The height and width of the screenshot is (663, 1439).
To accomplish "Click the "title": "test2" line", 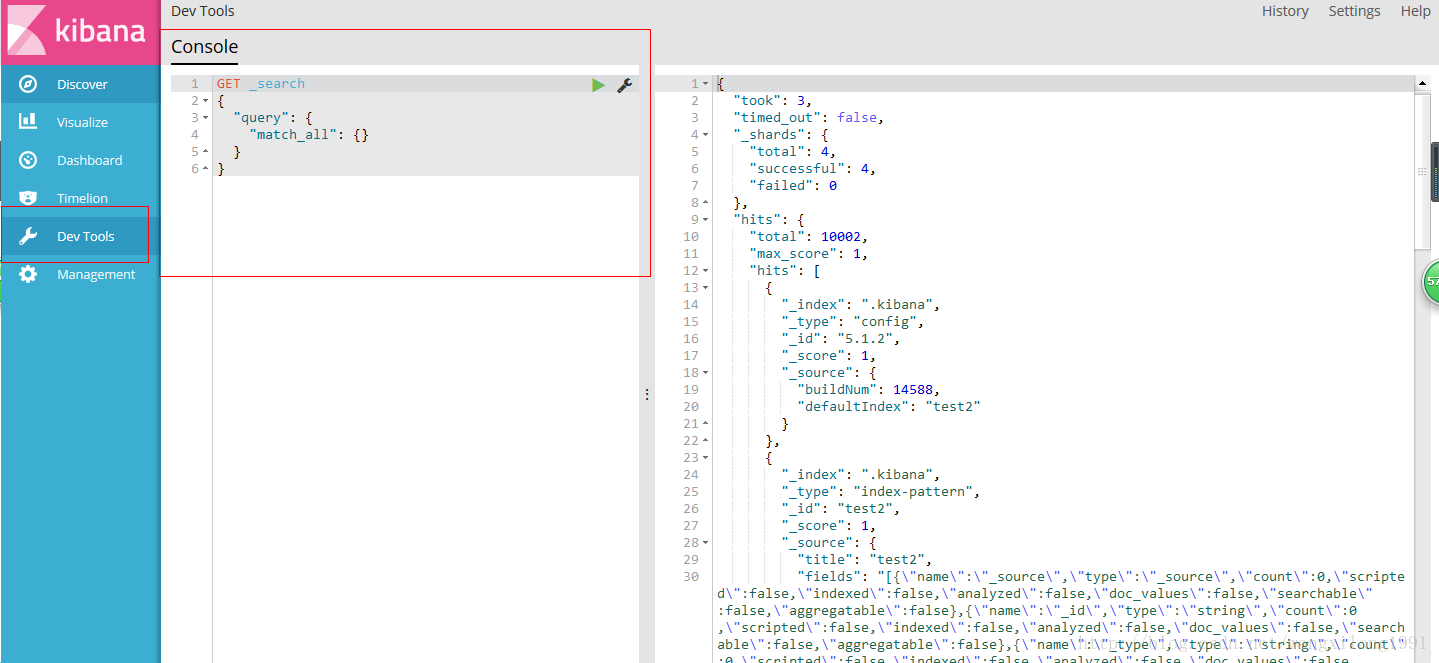I will pos(865,560).
